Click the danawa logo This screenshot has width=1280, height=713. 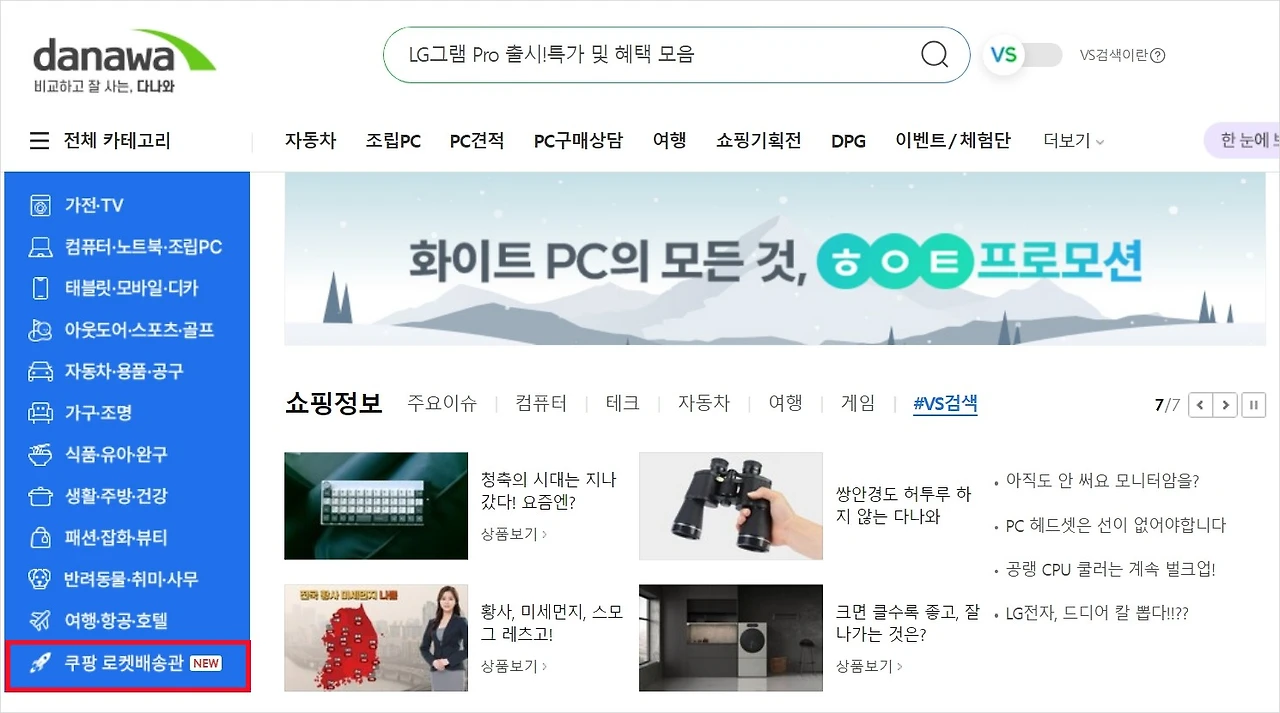click(124, 61)
